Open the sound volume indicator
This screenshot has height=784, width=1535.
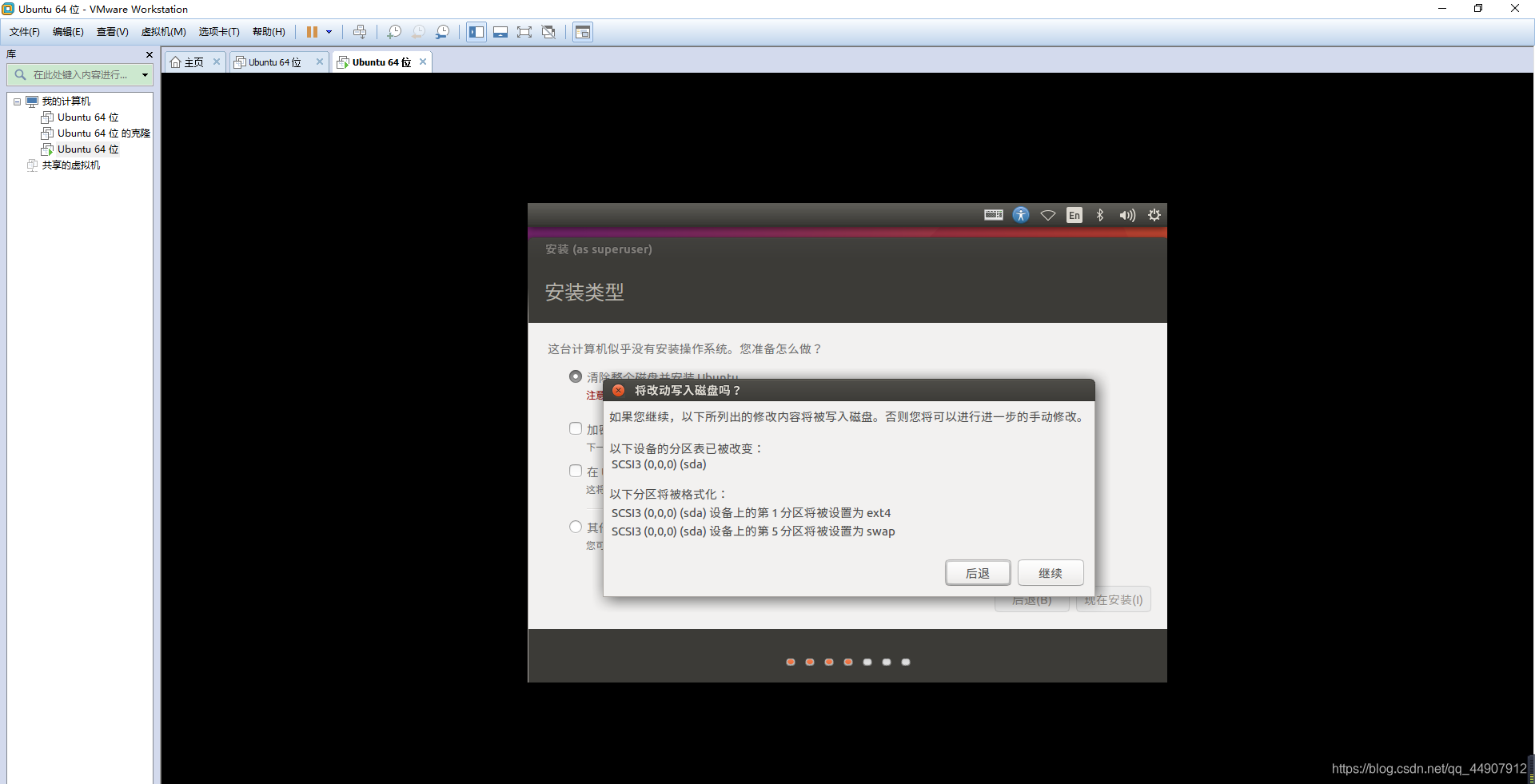coord(1127,215)
